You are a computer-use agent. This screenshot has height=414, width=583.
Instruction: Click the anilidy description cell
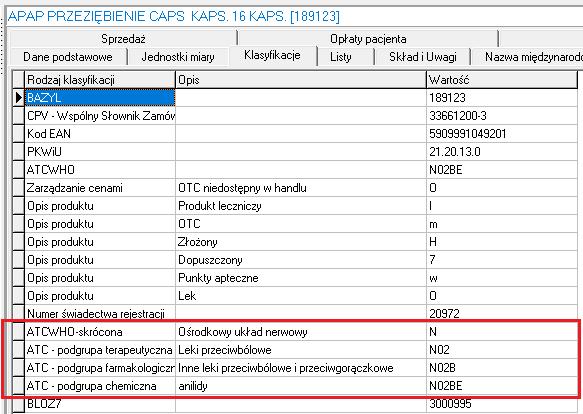pyautogui.click(x=300, y=386)
